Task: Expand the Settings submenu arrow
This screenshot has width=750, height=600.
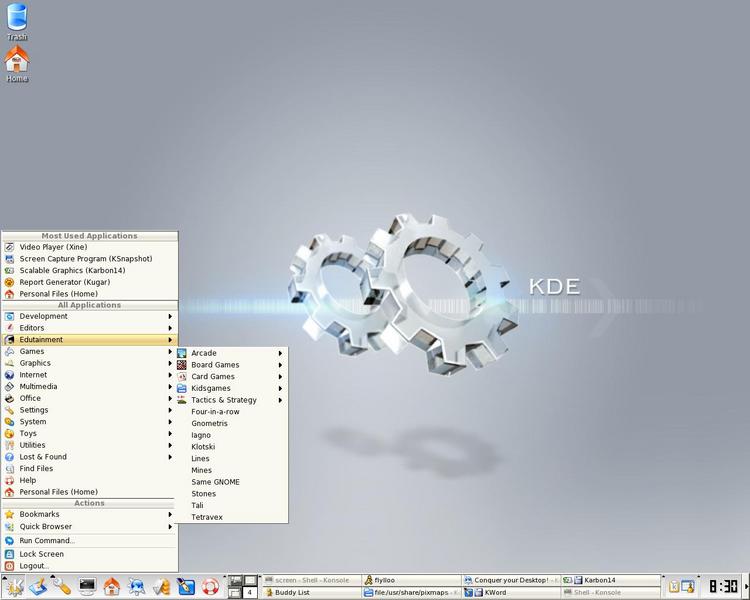Action: tap(170, 410)
